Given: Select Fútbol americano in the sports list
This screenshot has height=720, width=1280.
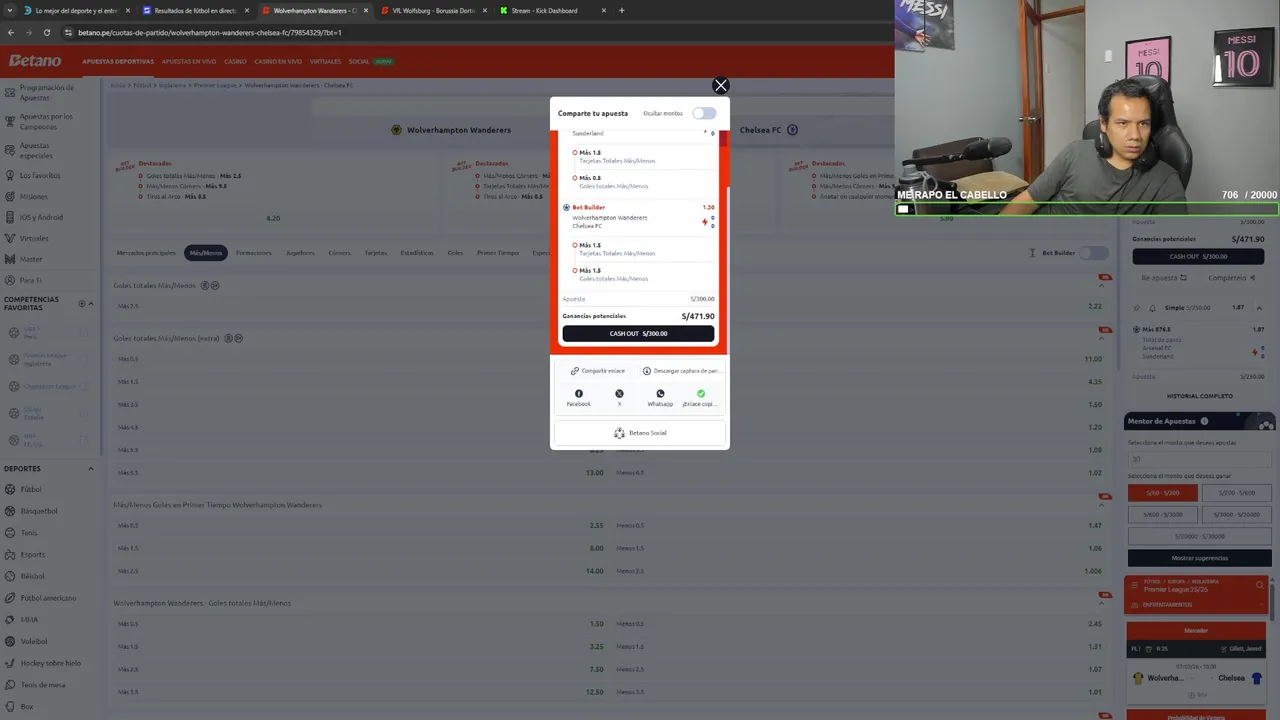Looking at the screenshot, I should click(48, 598).
